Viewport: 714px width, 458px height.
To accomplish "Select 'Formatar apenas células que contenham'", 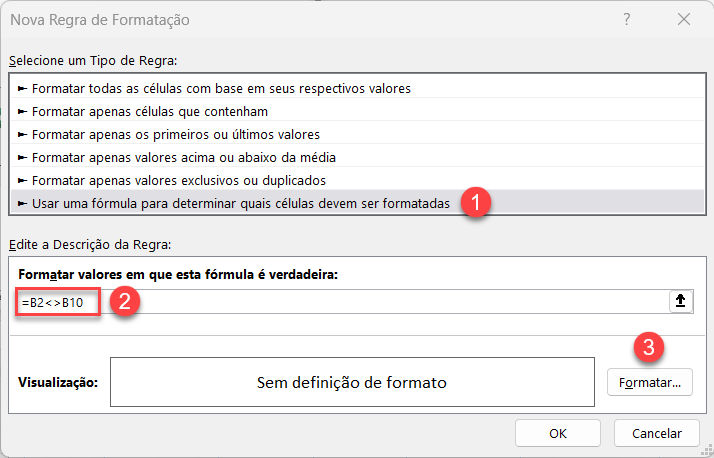I will 357,112.
